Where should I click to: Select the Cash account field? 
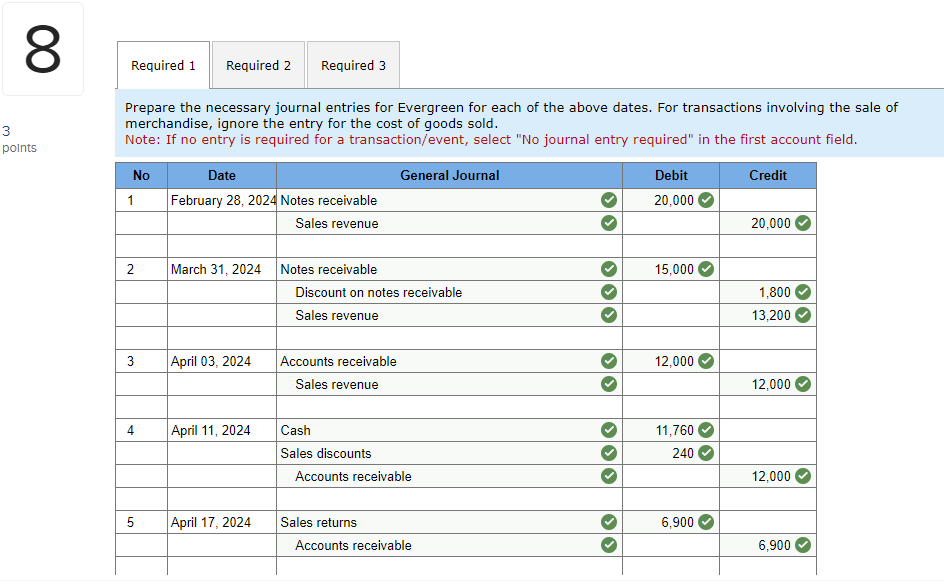[449, 430]
